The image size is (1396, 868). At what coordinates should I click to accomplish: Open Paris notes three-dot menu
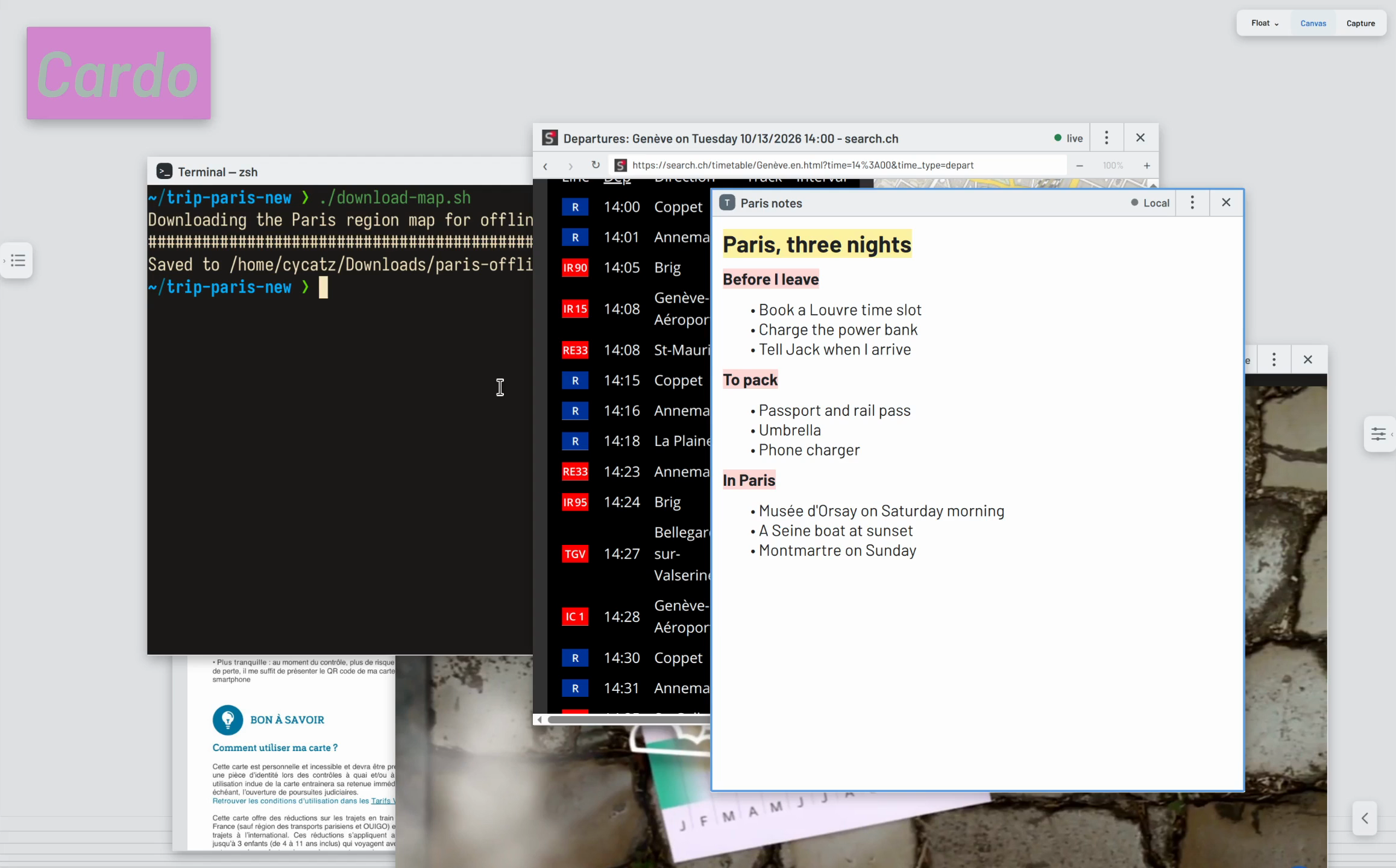pos(1192,203)
